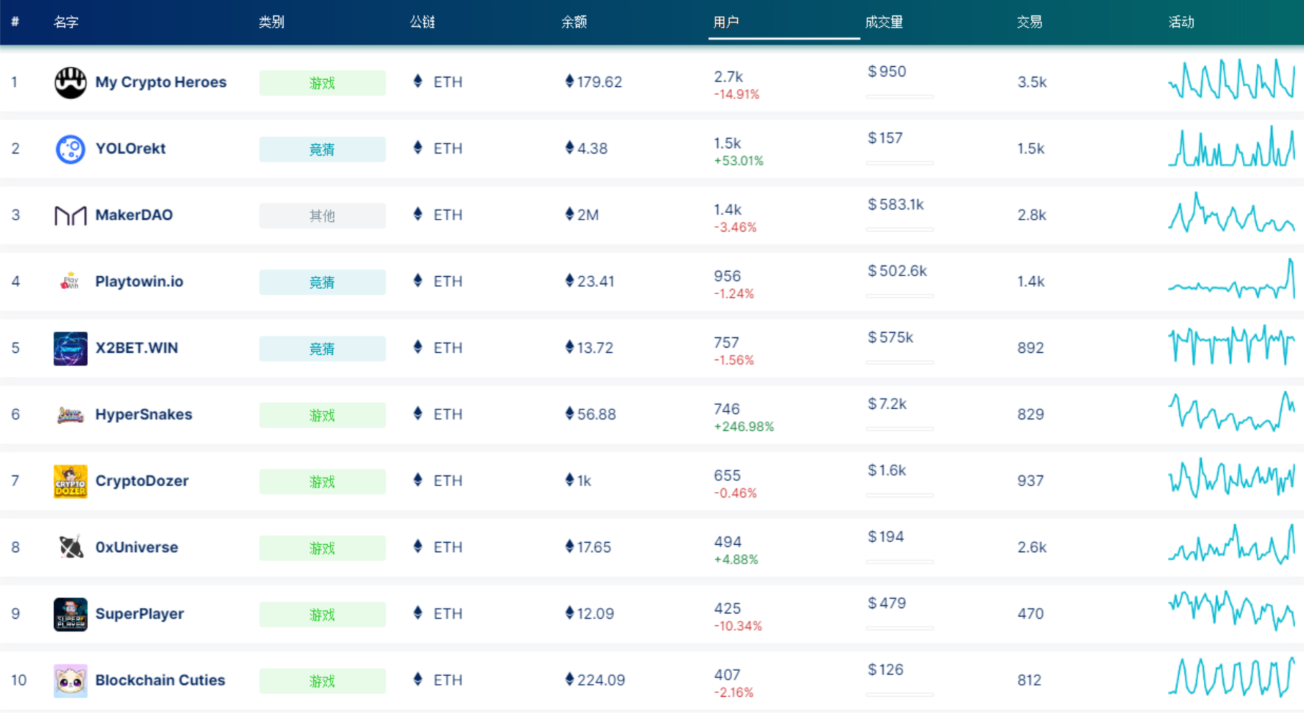
Task: Click the ETH chain icon in MakerDAO row
Action: click(418, 215)
